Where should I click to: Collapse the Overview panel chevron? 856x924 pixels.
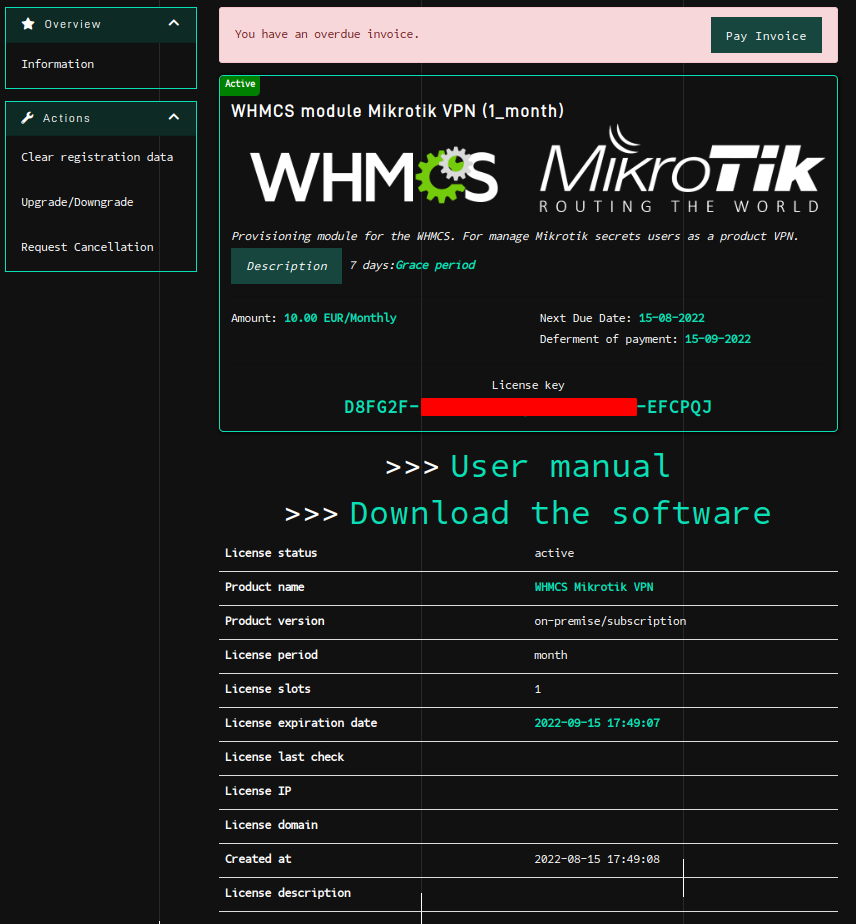[174, 23]
